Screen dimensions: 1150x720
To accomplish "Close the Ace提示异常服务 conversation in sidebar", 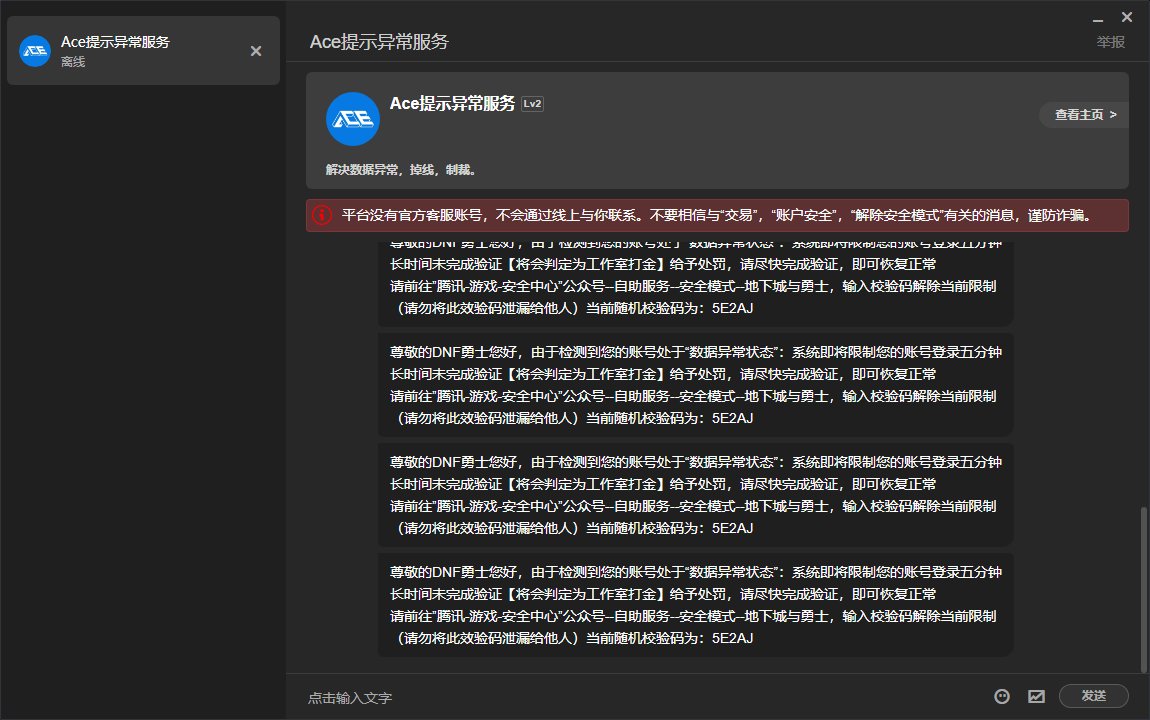I will [256, 51].
